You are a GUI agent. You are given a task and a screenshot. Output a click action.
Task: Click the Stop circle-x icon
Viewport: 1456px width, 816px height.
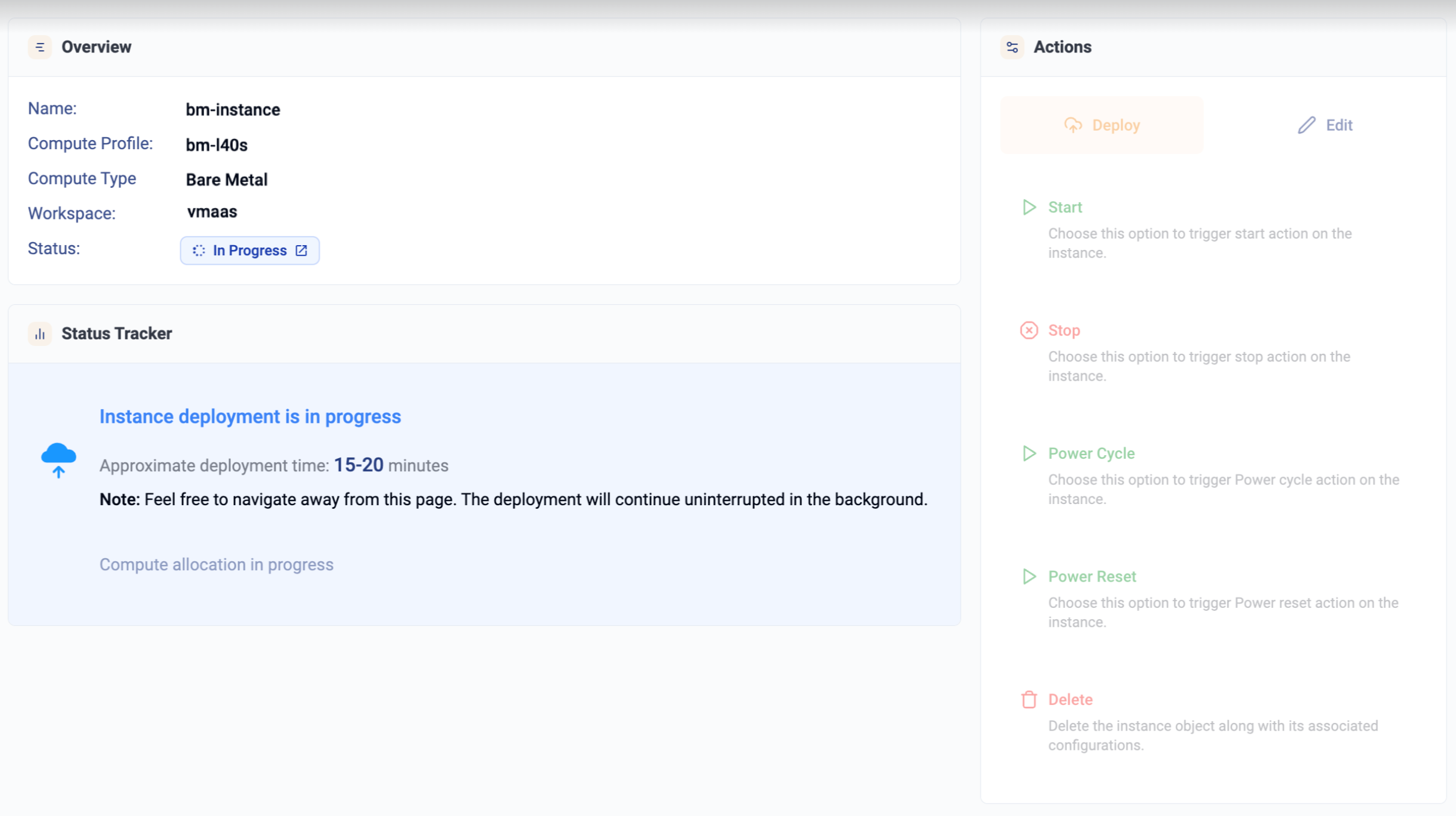pyautogui.click(x=1029, y=330)
